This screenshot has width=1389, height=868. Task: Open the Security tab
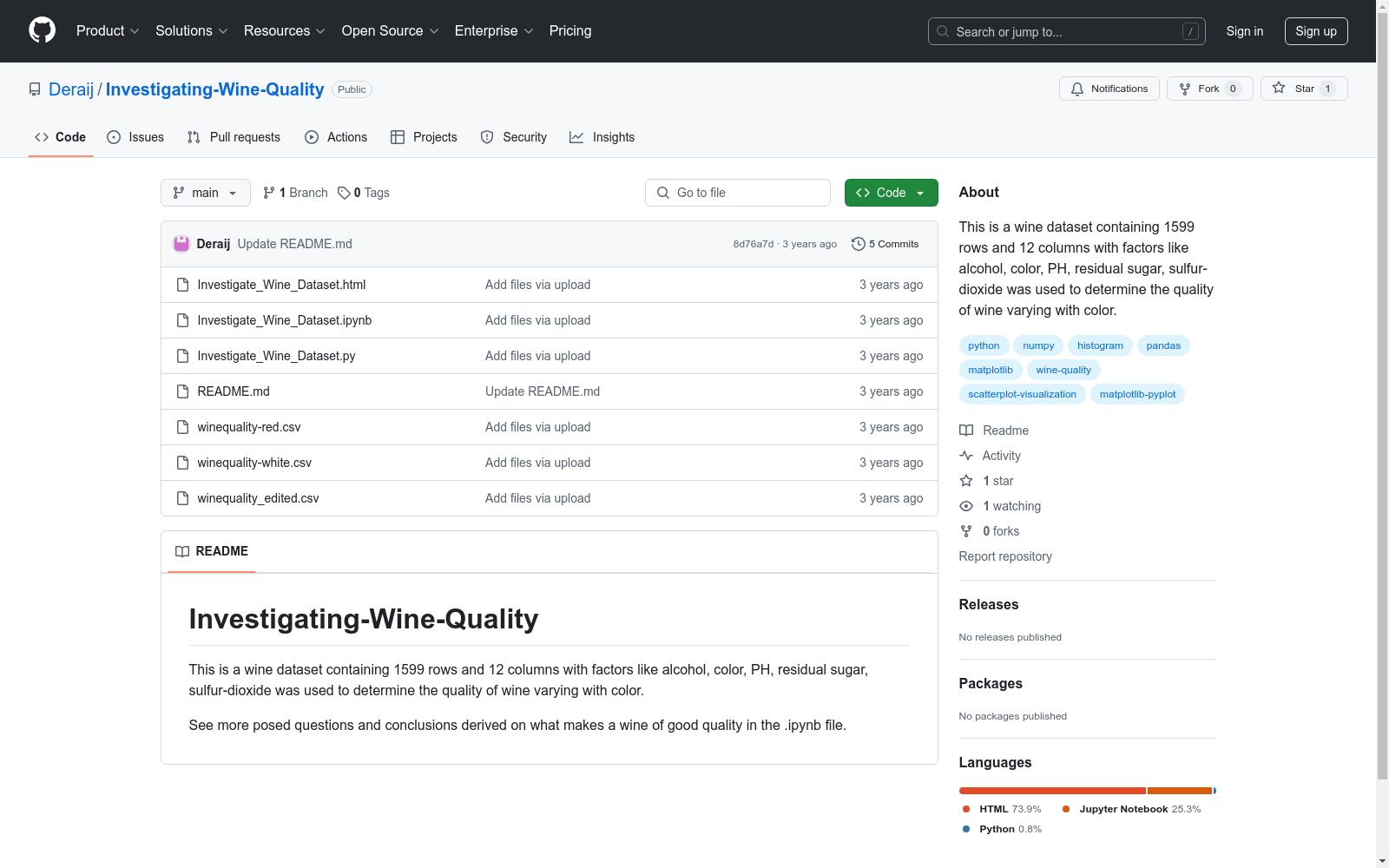514,137
